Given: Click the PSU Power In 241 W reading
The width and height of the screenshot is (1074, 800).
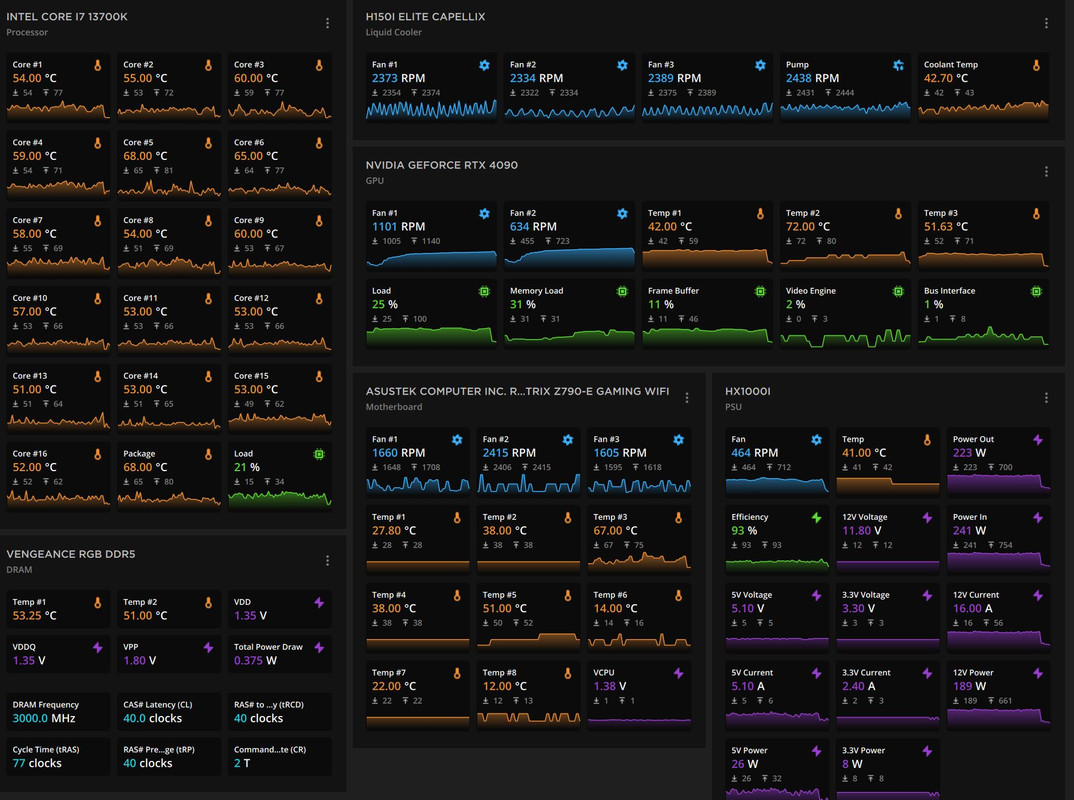Looking at the screenshot, I should 969,530.
